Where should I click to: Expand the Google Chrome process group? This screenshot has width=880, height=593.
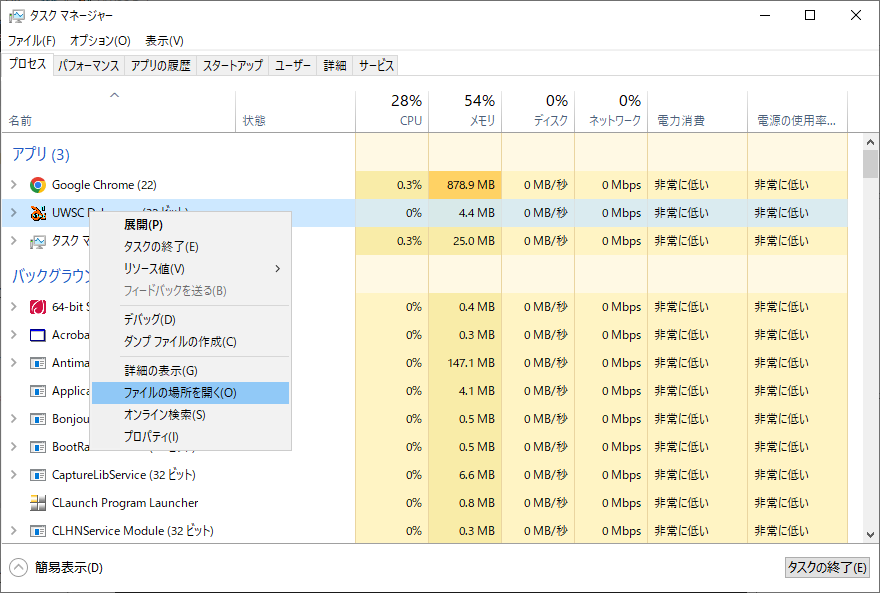[14, 185]
